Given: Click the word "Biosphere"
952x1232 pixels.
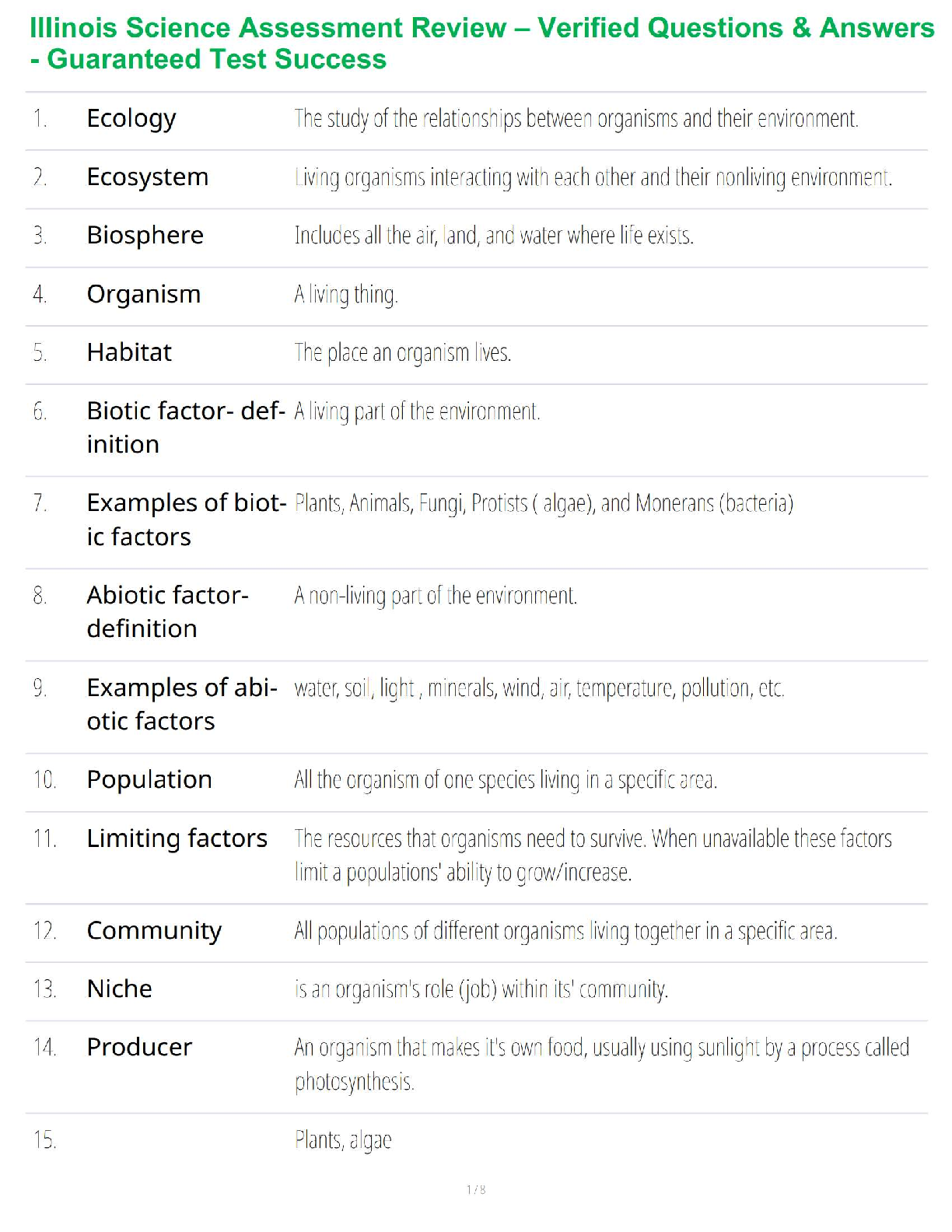Looking at the screenshot, I should 145,236.
